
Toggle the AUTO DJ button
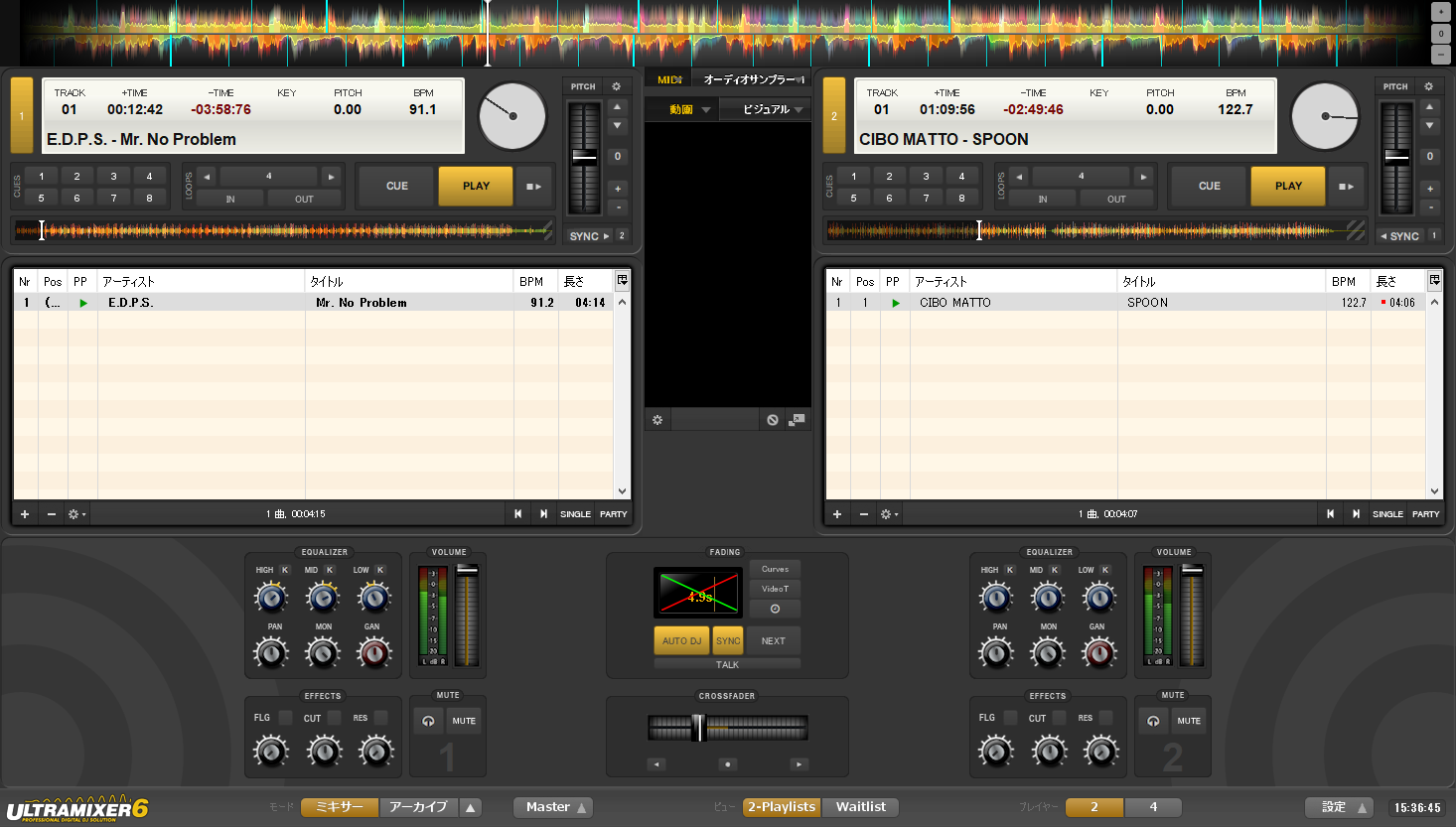tap(681, 641)
